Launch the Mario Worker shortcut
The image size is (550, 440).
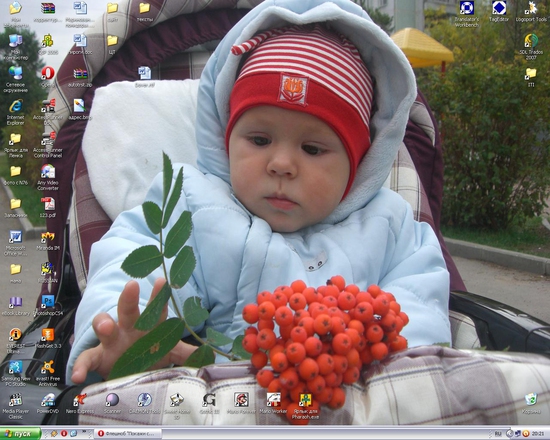tap(273, 400)
